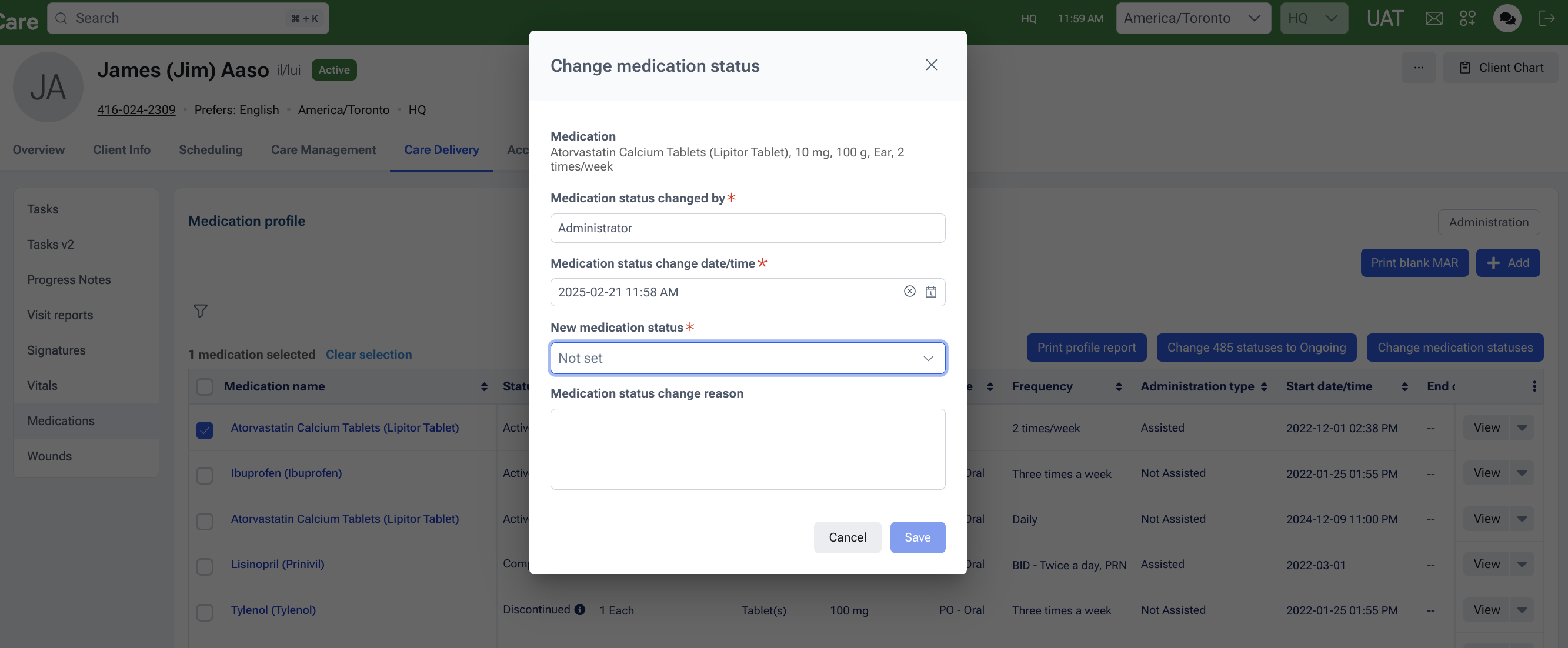Open the chat bubble icon in header
The width and height of the screenshot is (1568, 648).
[1506, 18]
